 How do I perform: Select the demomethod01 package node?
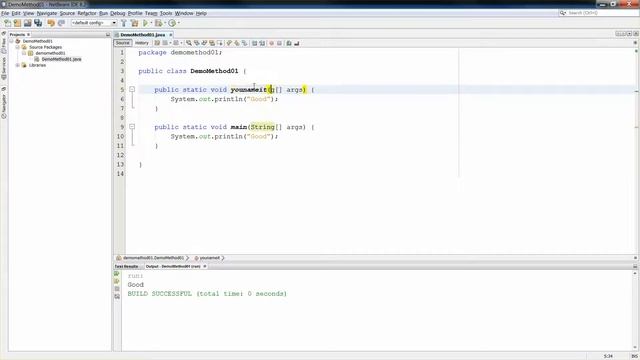coord(50,53)
